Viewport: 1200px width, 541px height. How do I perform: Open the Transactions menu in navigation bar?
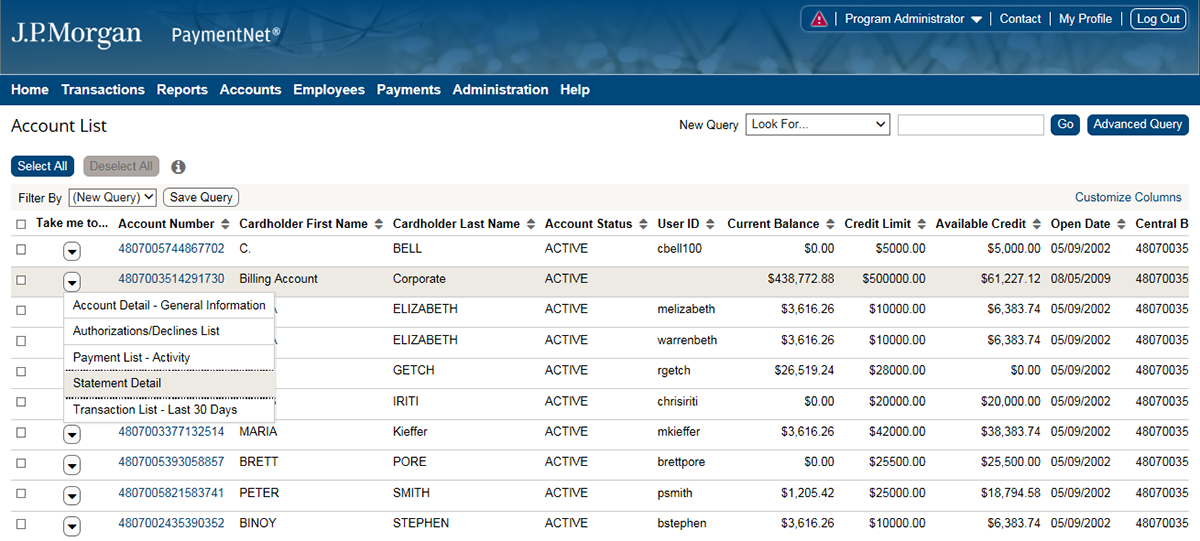point(103,90)
